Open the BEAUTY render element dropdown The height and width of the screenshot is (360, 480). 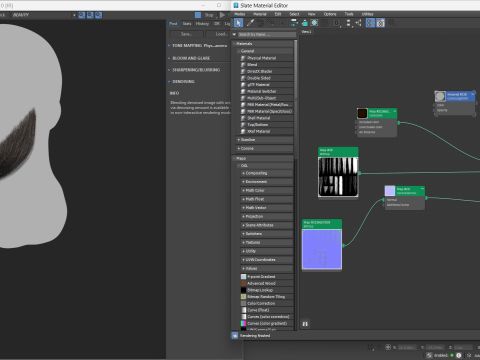point(74,15)
